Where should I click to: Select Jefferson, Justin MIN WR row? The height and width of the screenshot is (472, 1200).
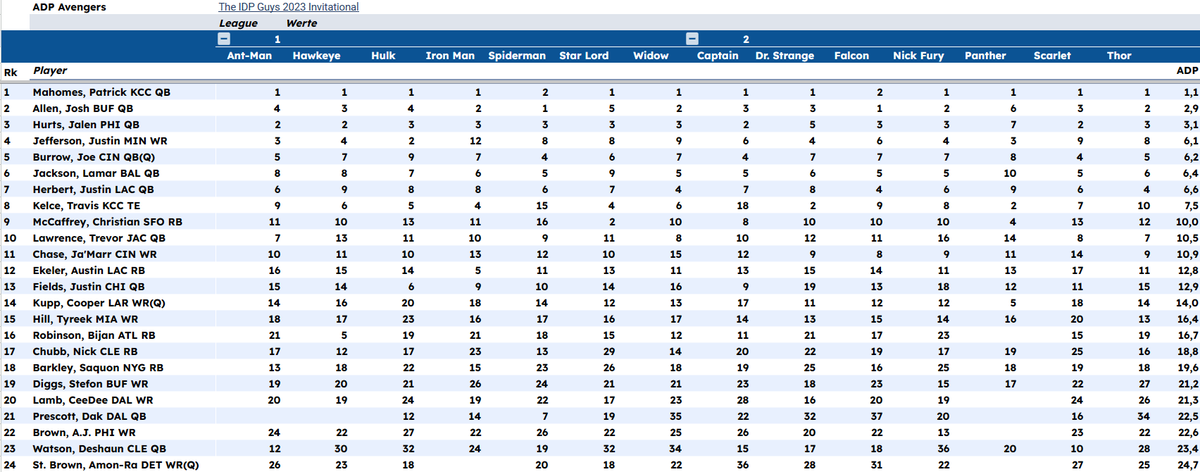point(600,141)
